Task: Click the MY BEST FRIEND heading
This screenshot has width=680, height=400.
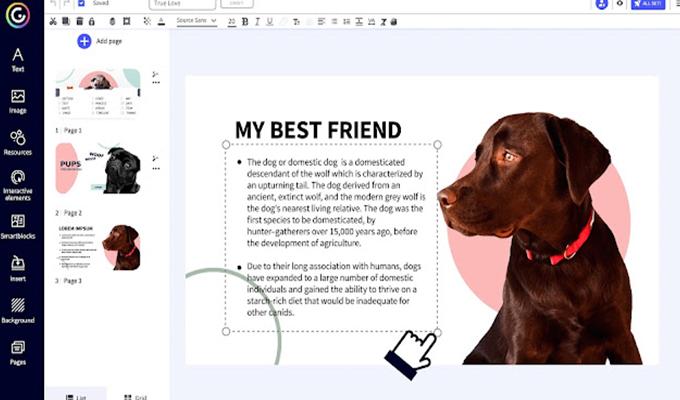Action: pyautogui.click(x=318, y=130)
